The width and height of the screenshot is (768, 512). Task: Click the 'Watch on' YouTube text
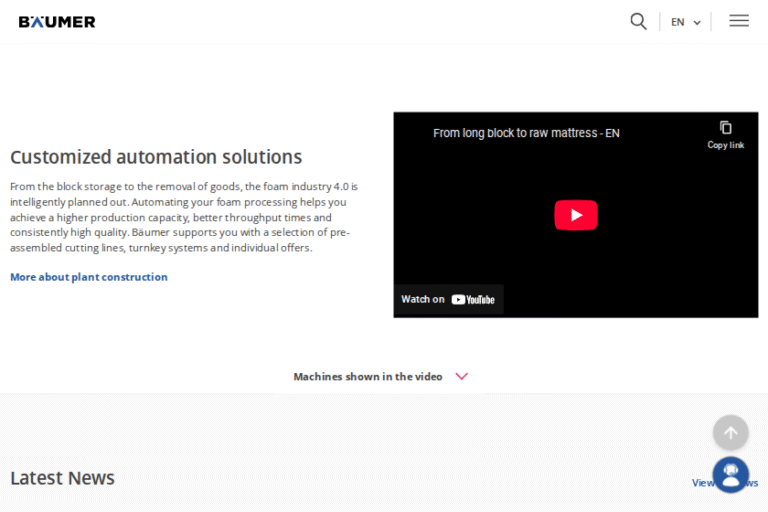[423, 299]
